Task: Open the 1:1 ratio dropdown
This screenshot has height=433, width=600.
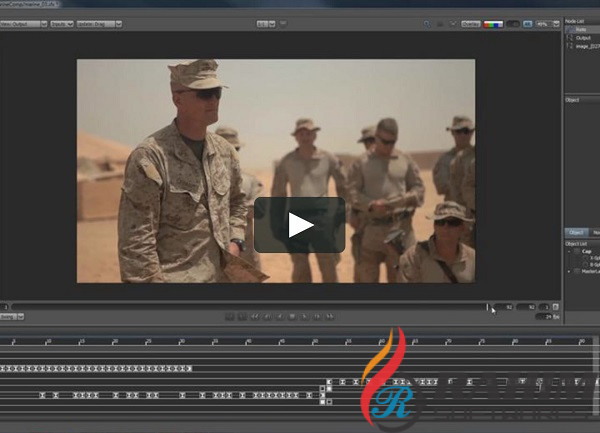Action: tap(266, 24)
